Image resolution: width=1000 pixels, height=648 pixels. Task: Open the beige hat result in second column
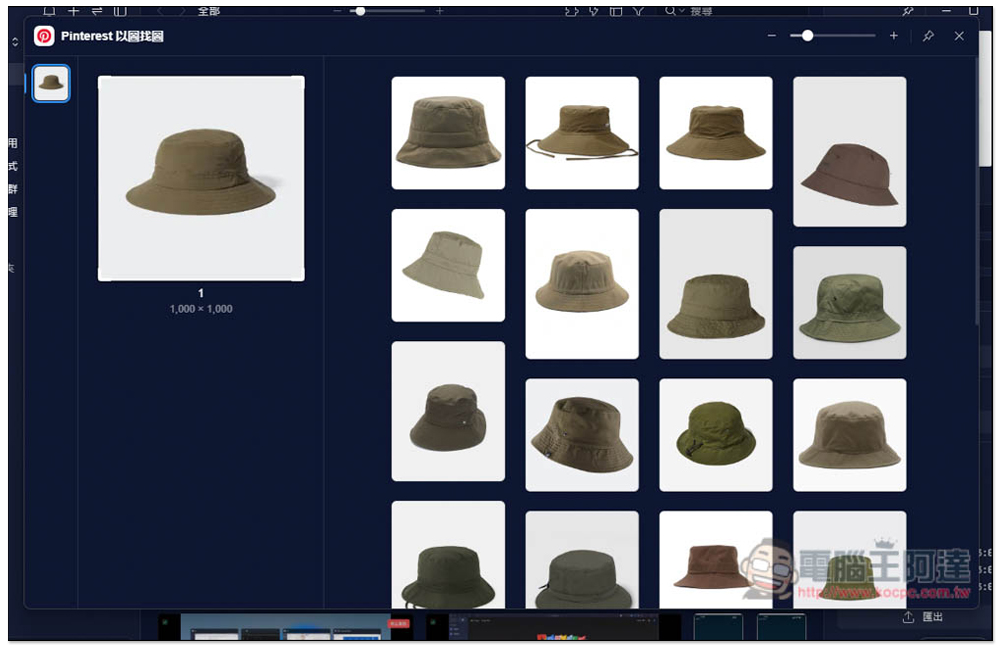point(582,283)
